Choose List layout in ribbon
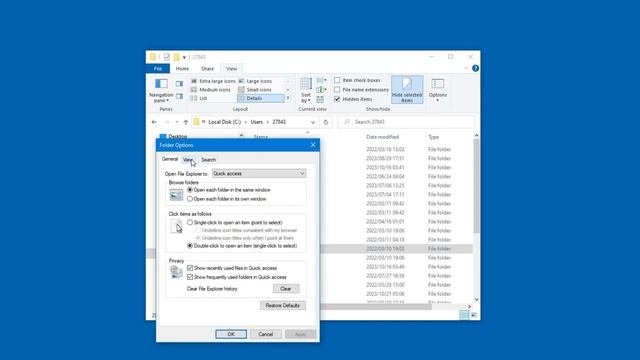The width and height of the screenshot is (640, 360). (x=199, y=98)
